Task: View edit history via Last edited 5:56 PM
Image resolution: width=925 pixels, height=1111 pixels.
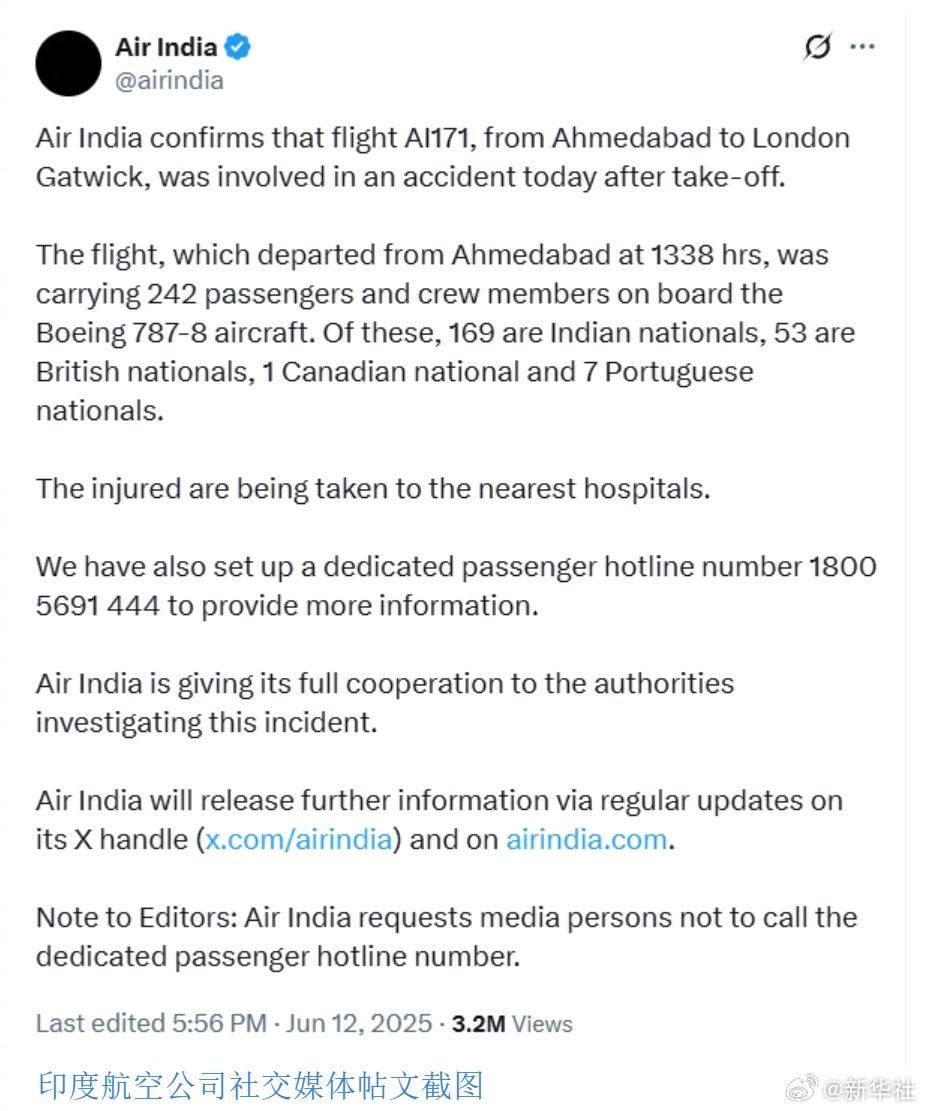Action: [151, 1023]
